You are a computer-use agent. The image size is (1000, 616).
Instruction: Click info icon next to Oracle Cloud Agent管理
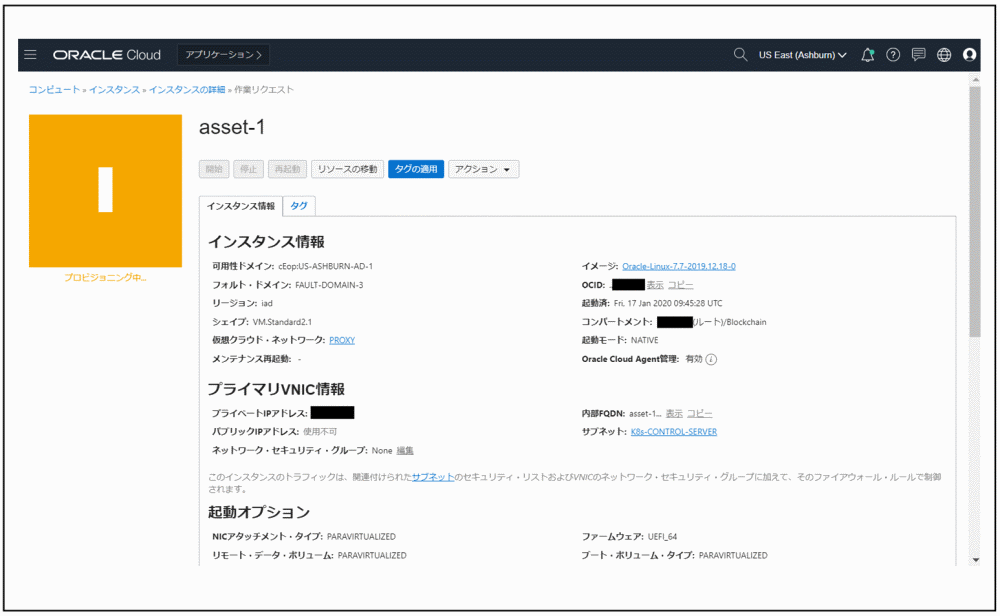click(x=711, y=359)
